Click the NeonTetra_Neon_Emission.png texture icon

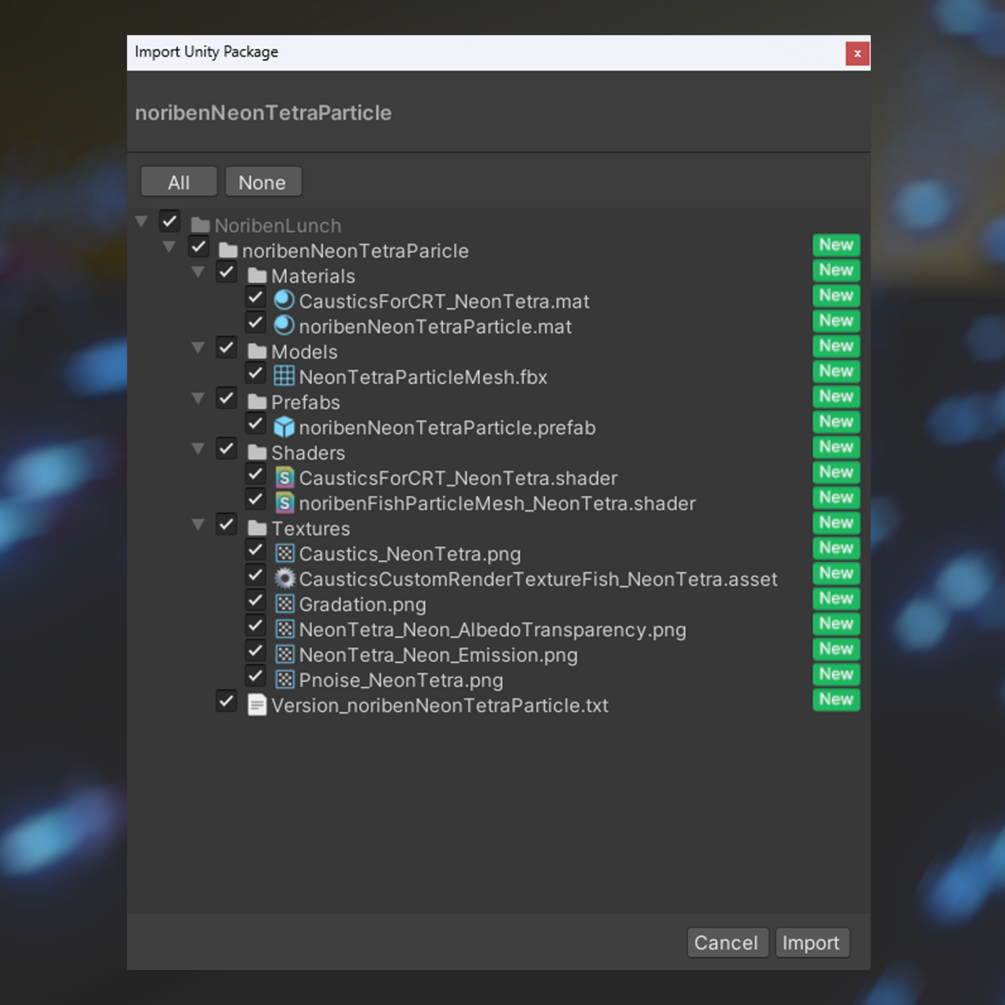coord(285,654)
